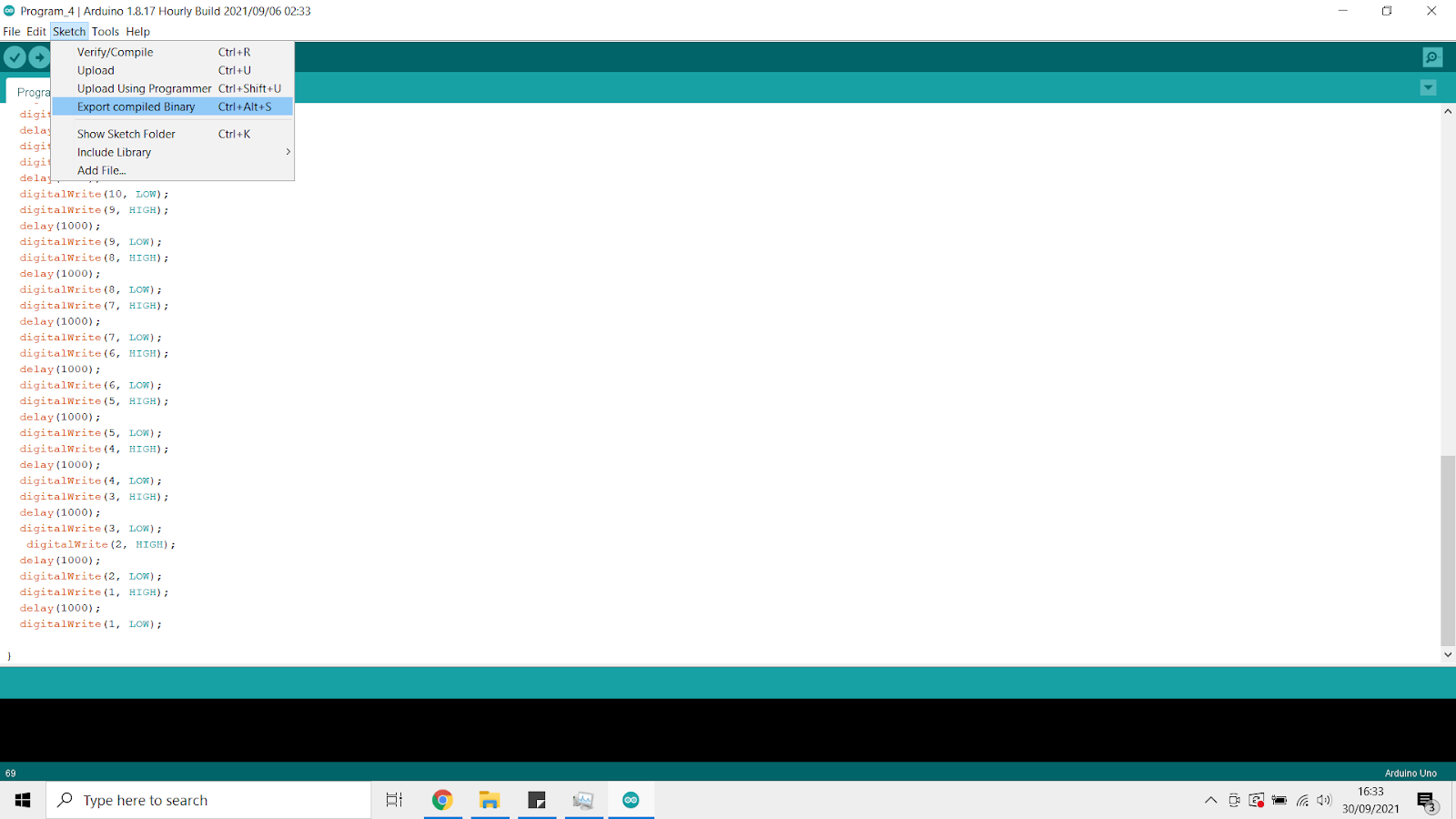Open the Action Center notifications icon

click(x=1426, y=801)
